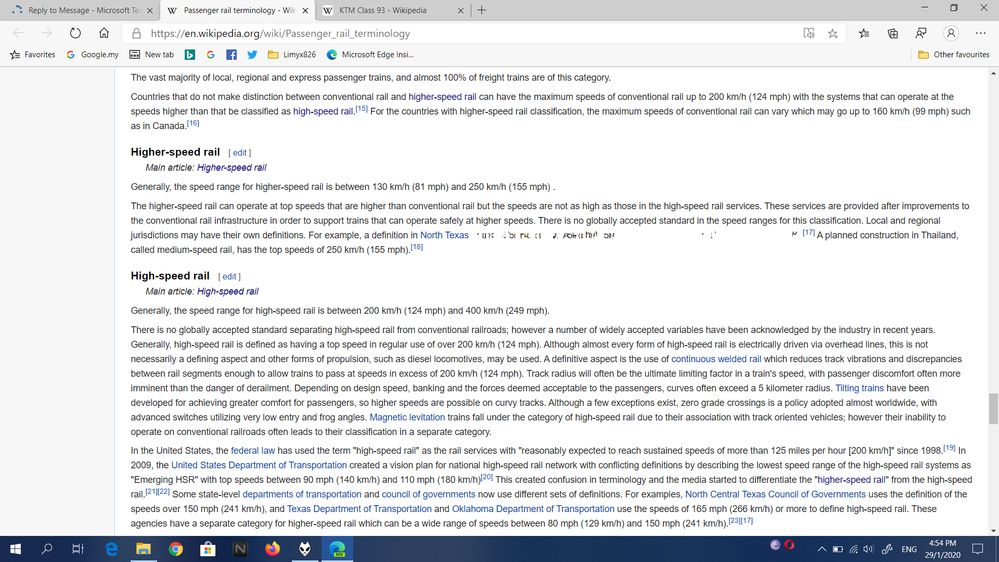The height and width of the screenshot is (562, 999).
Task: Show hidden system tray icons
Action: tap(822, 549)
